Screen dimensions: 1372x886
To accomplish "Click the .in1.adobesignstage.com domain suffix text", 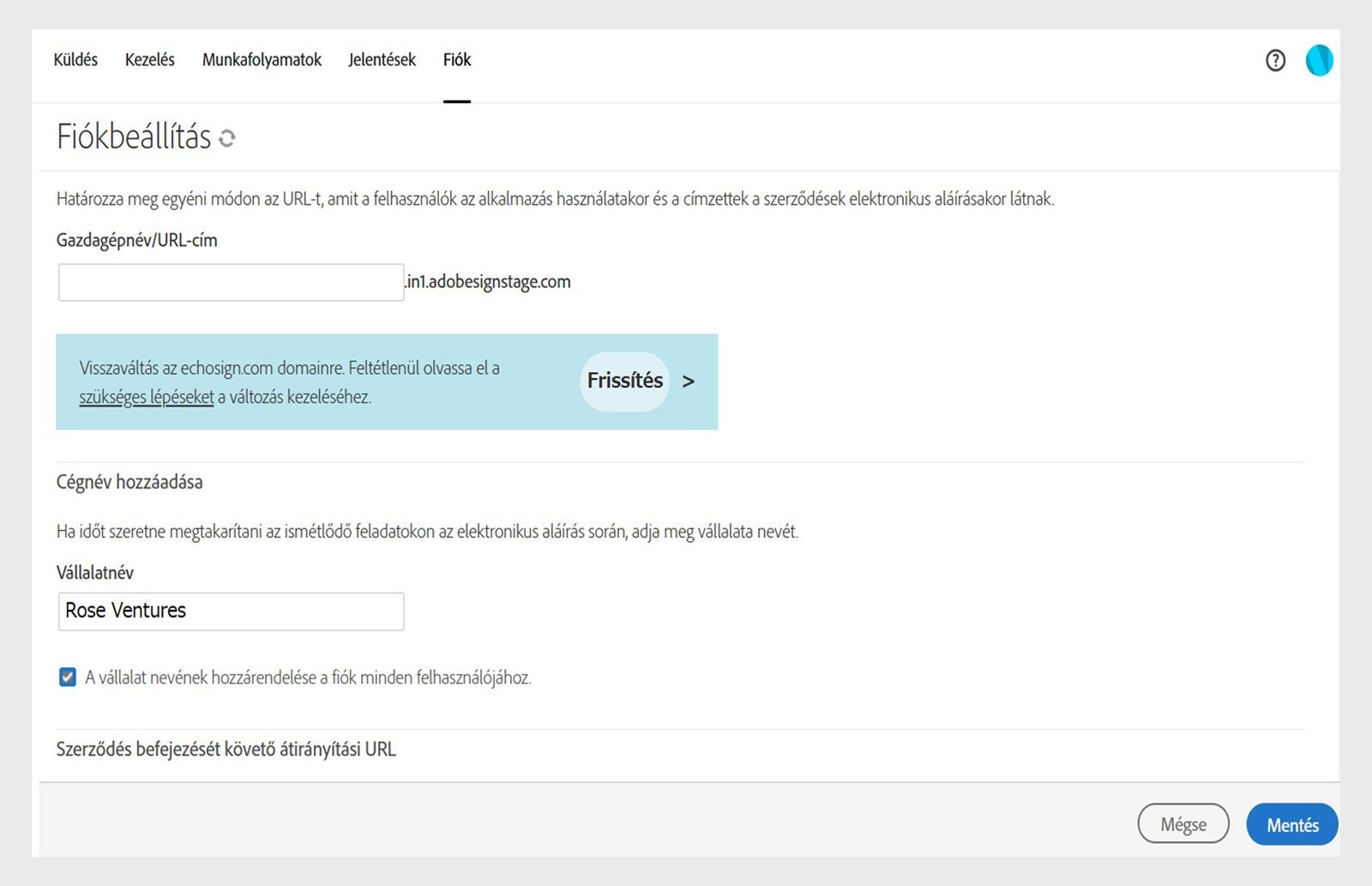I will [x=488, y=282].
